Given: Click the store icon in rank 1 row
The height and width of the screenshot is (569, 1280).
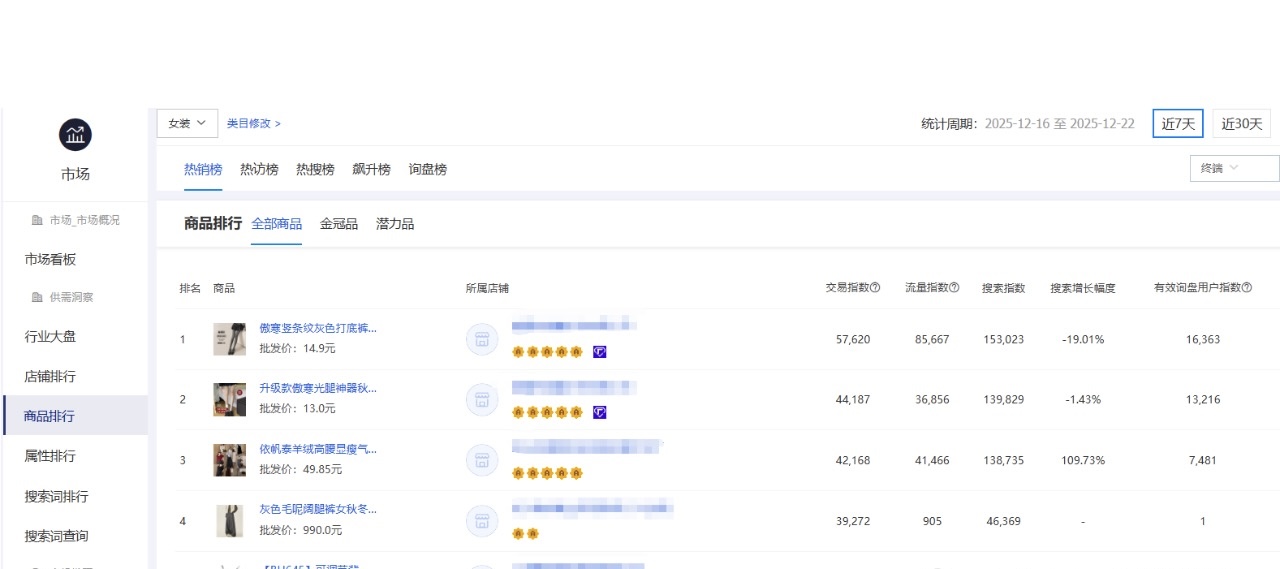Looking at the screenshot, I should click(481, 340).
